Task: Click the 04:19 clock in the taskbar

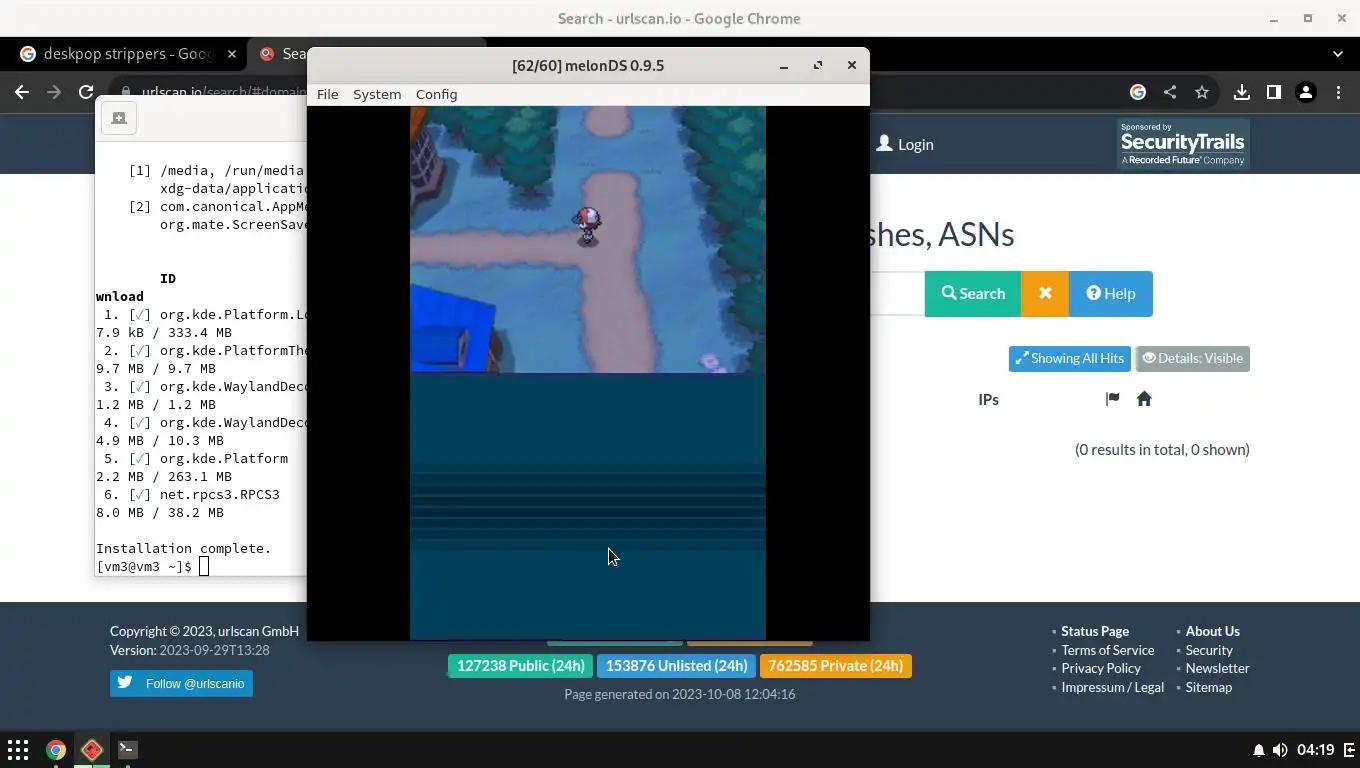Action: point(1316,750)
